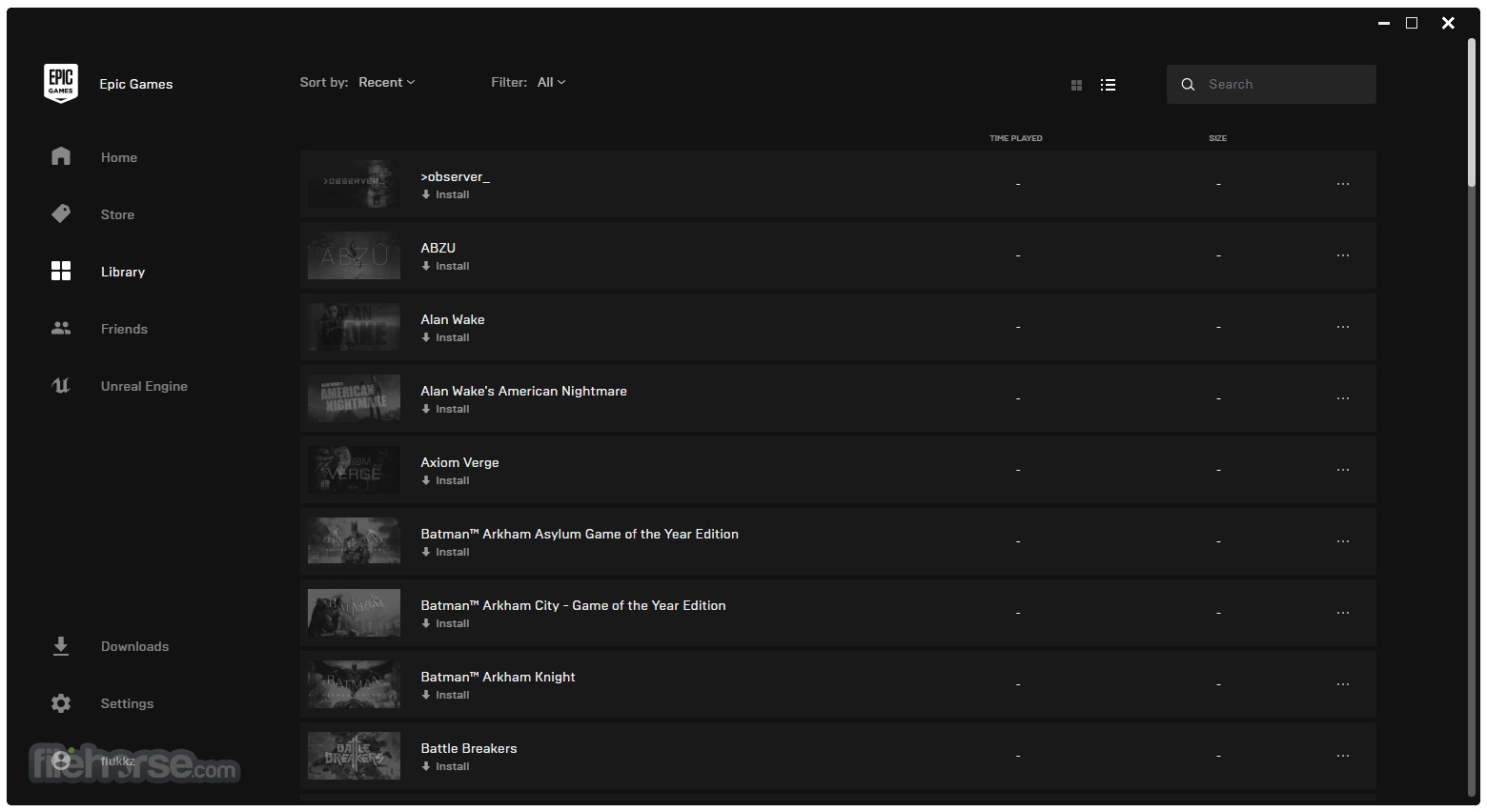
Task: Install ABZU
Action: [445, 266]
